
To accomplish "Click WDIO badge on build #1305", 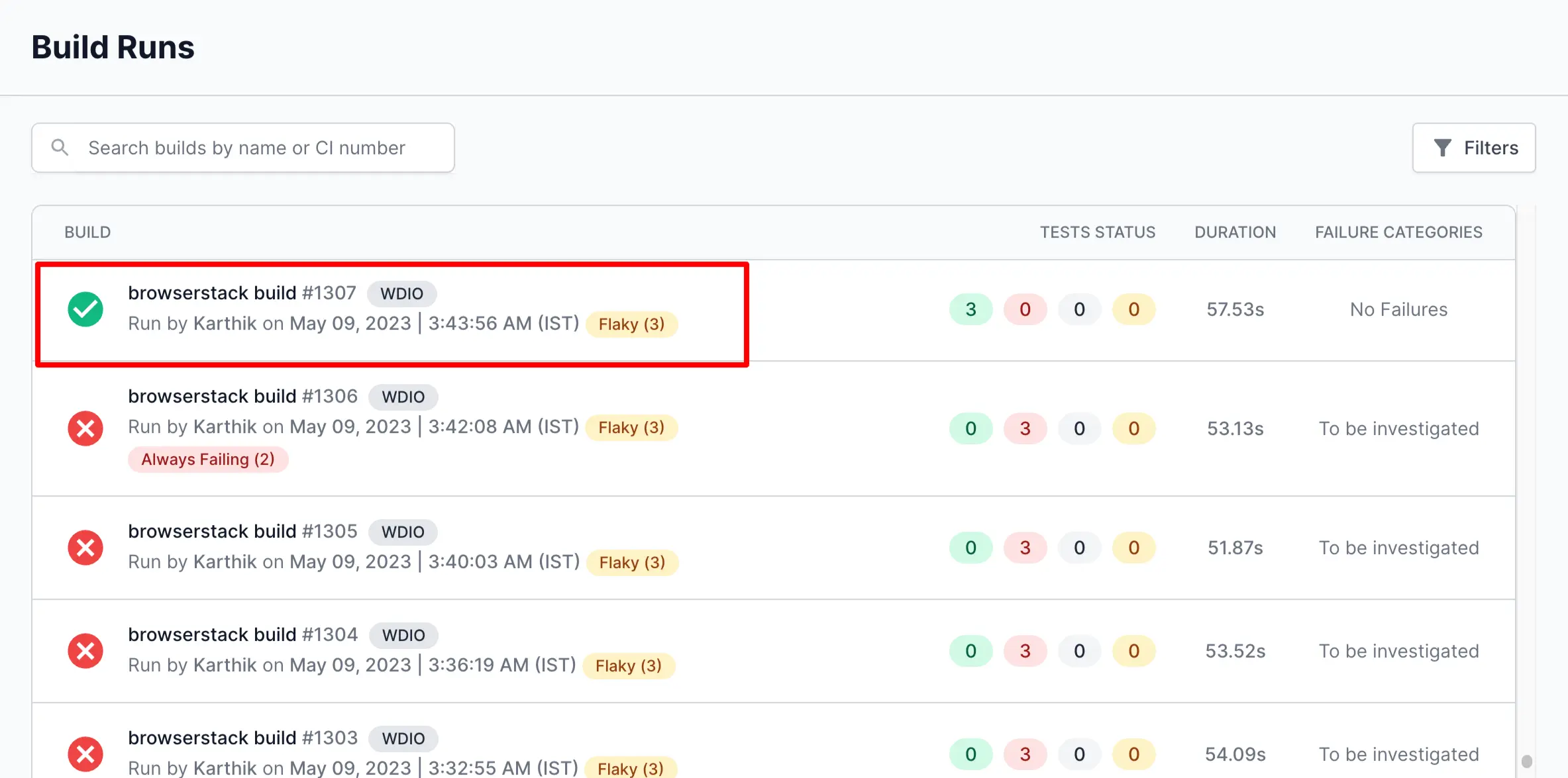I will click(403, 532).
